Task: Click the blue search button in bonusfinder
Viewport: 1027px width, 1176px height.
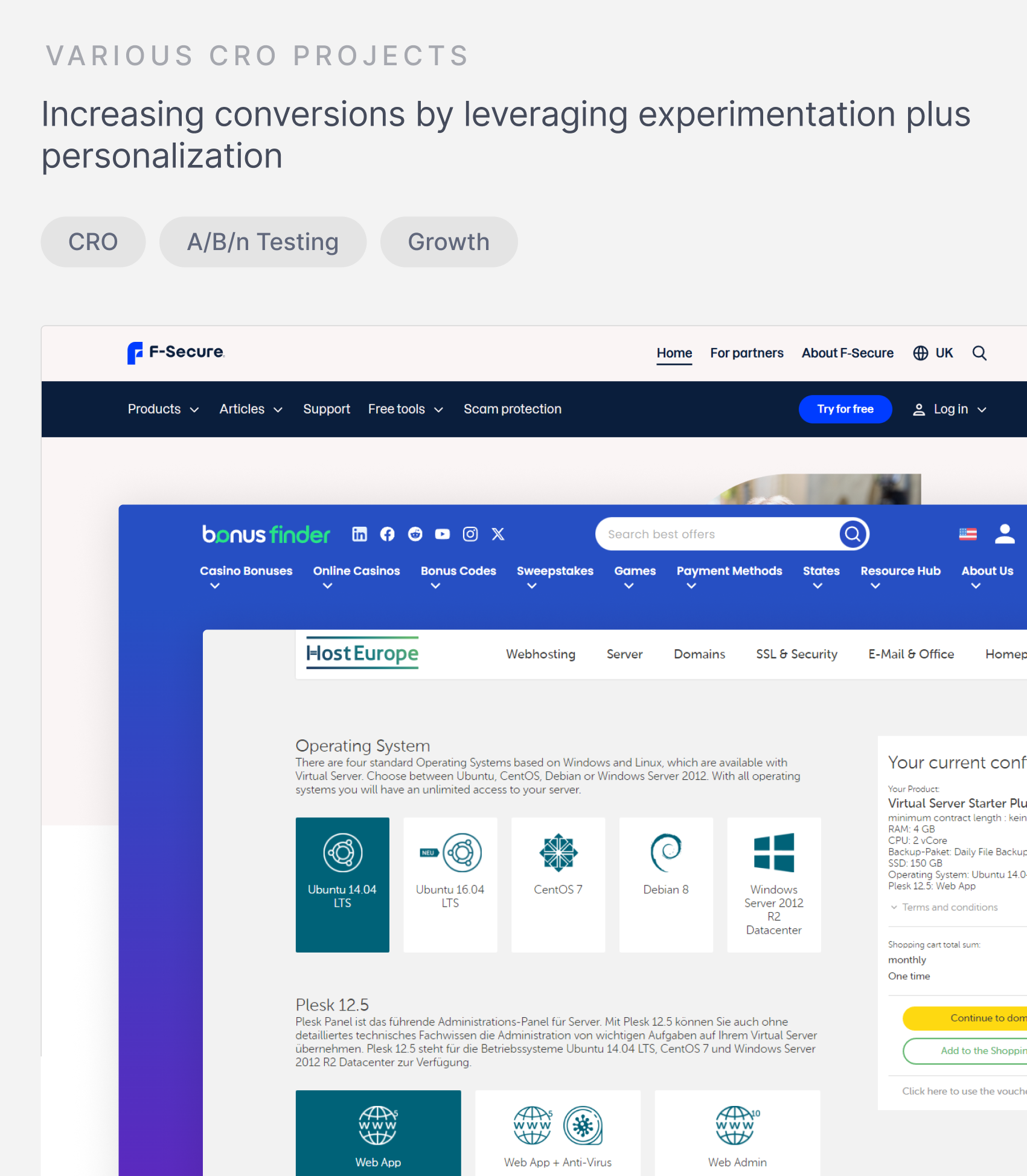Action: pyautogui.click(x=853, y=534)
